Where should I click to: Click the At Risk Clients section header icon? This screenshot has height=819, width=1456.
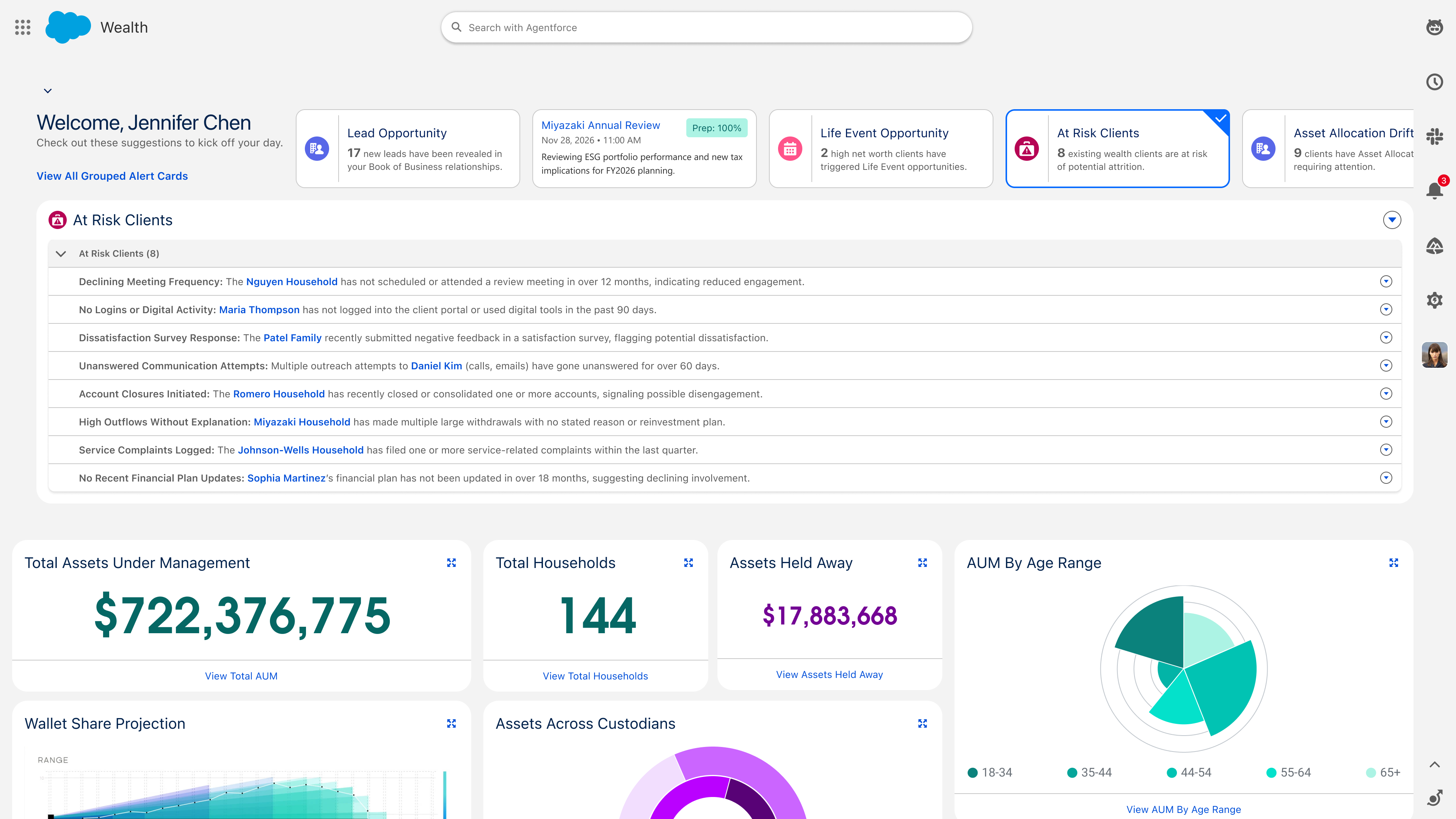[58, 220]
